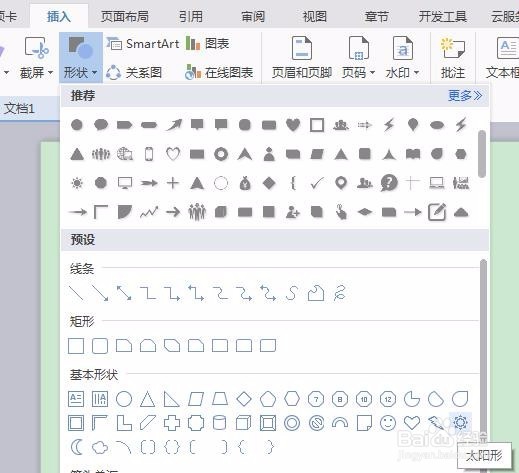Select the freeform polygon line shape
The height and width of the screenshot is (473, 519).
pyautogui.click(x=316, y=293)
